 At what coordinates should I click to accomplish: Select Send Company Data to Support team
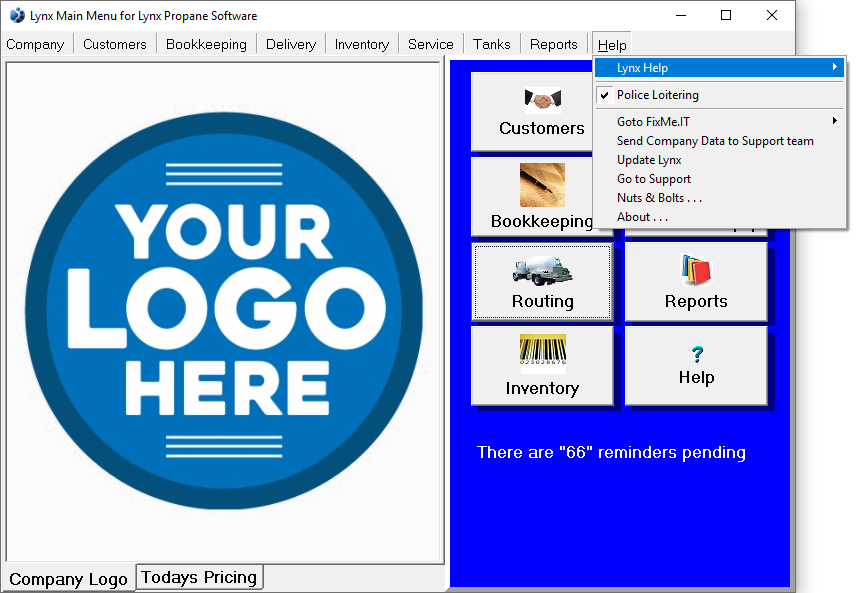pyautogui.click(x=715, y=141)
